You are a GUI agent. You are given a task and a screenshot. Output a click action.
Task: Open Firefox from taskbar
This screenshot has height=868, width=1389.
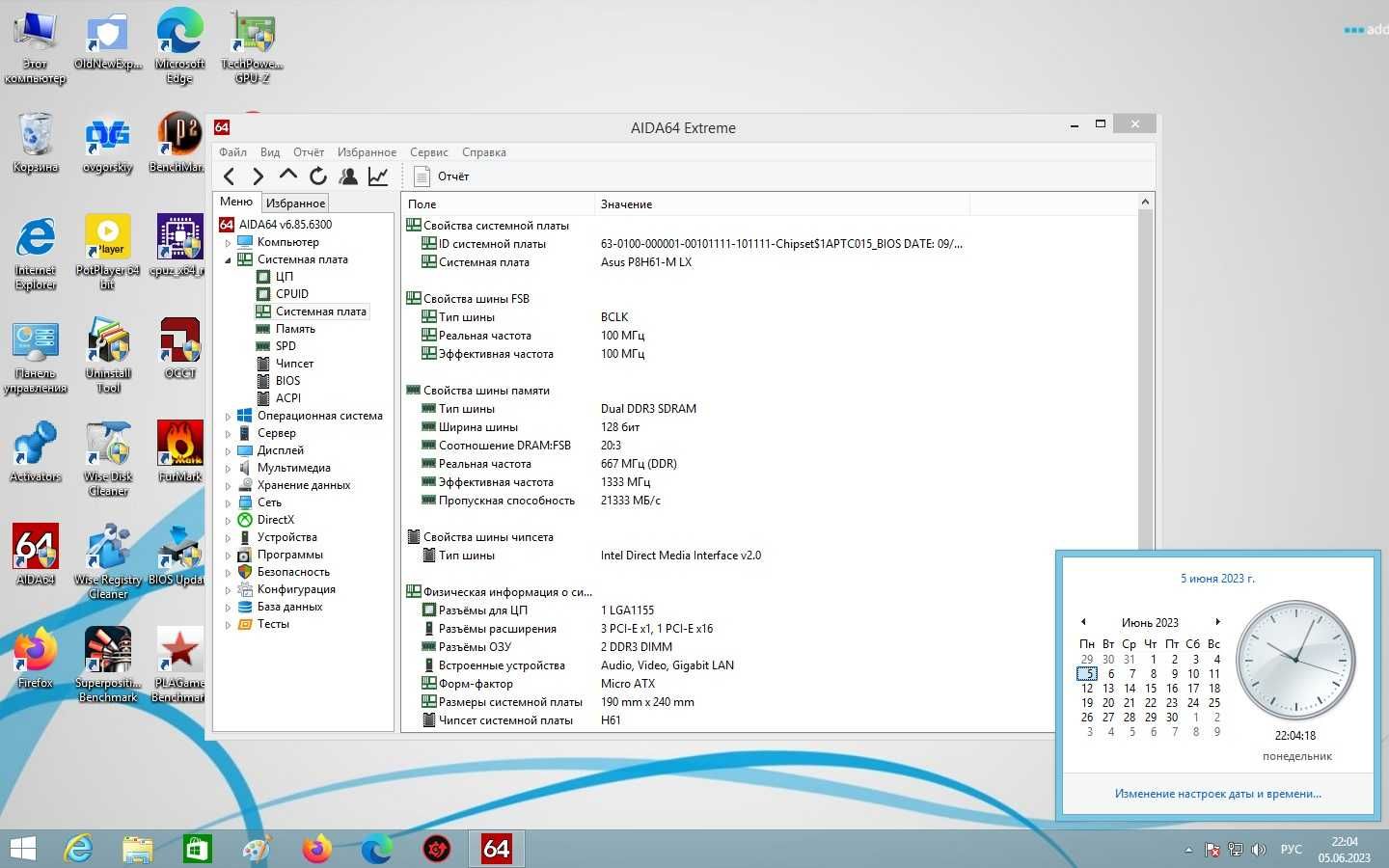click(x=316, y=849)
